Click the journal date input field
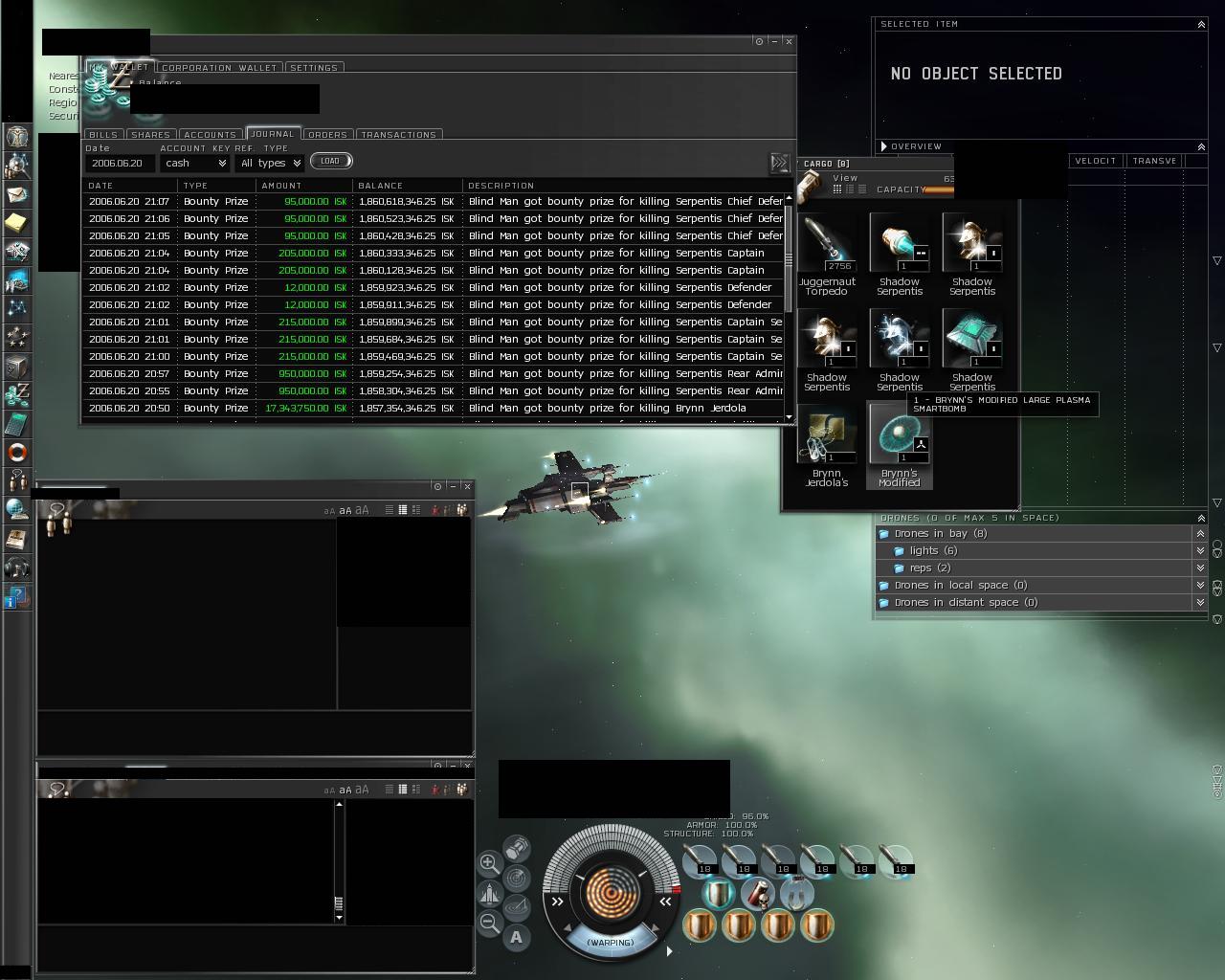The width and height of the screenshot is (1225, 980). pyautogui.click(x=120, y=164)
